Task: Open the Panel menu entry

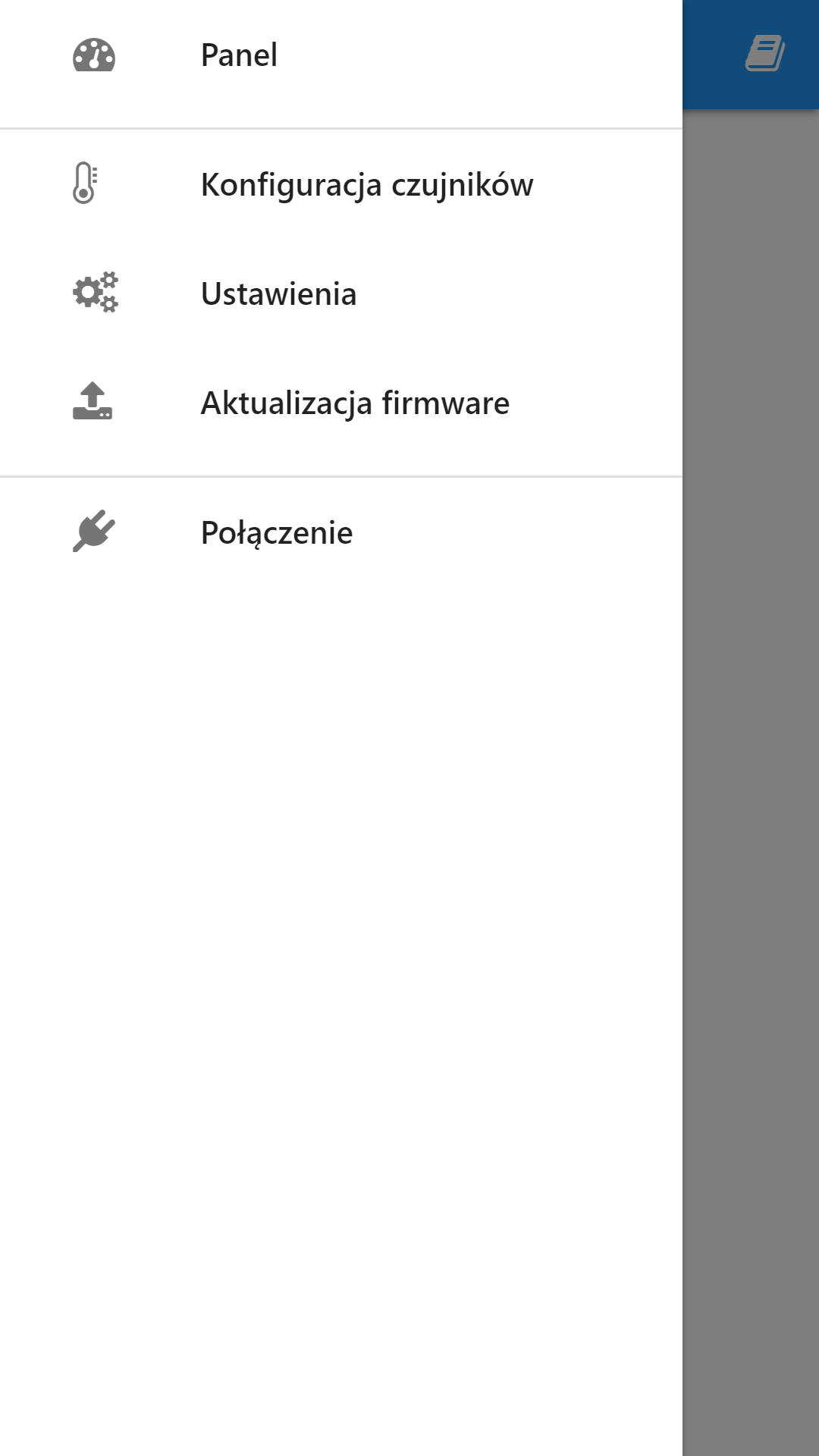Action: (341, 55)
